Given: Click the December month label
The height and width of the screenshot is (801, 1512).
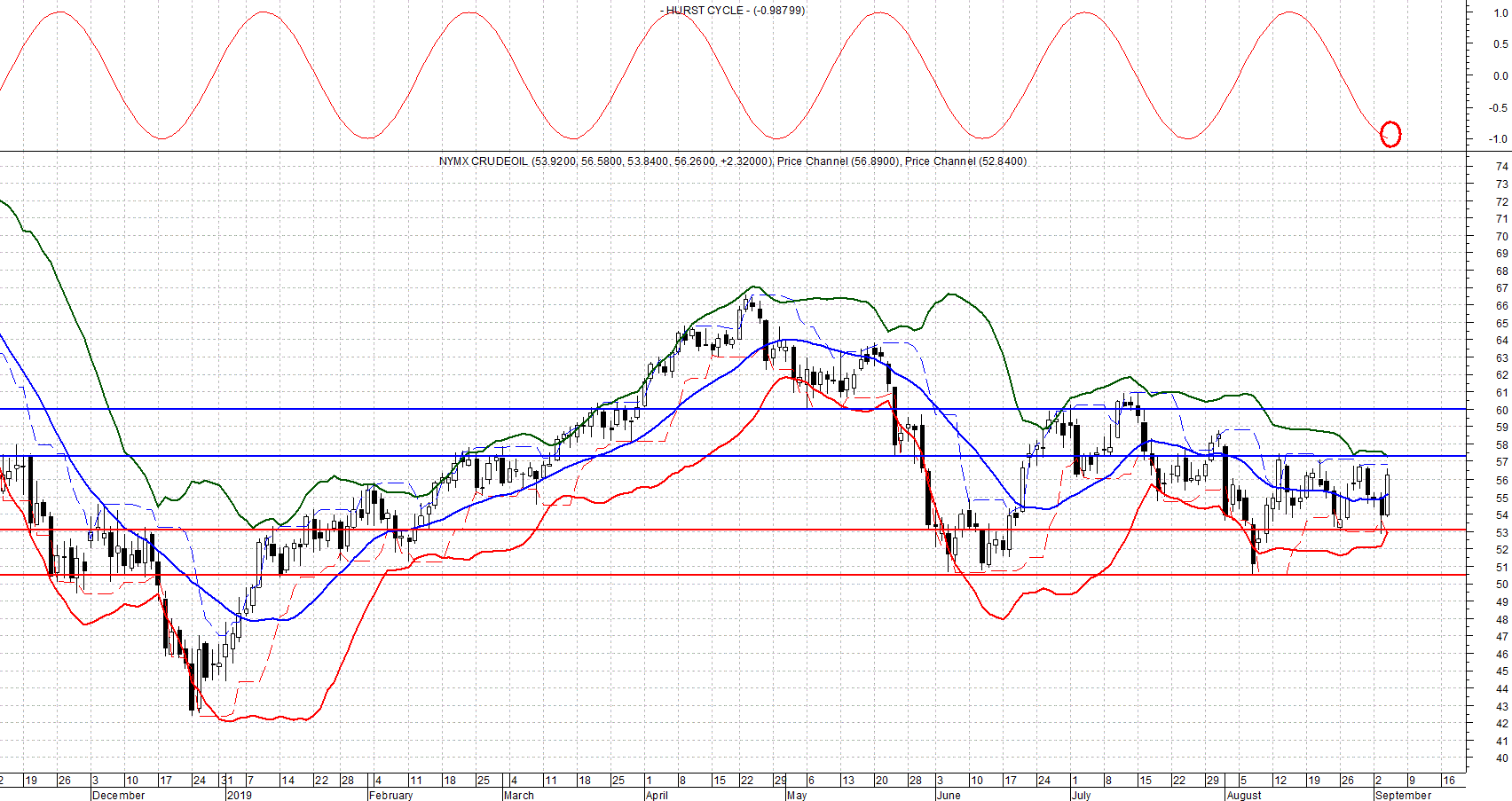Looking at the screenshot, I should 118,795.
